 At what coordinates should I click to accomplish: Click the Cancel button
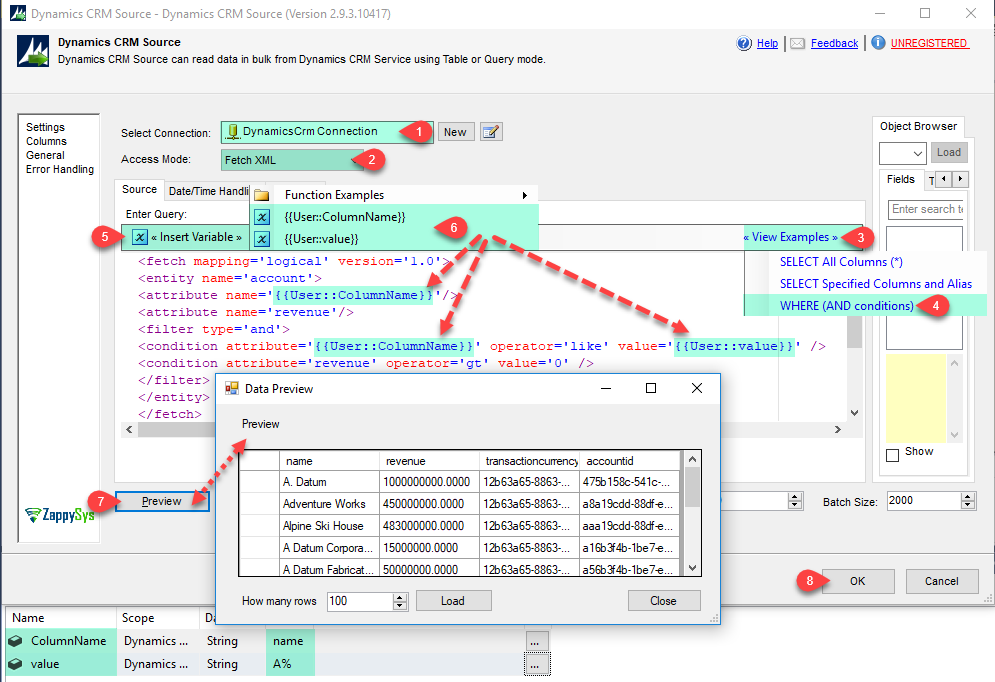[941, 581]
